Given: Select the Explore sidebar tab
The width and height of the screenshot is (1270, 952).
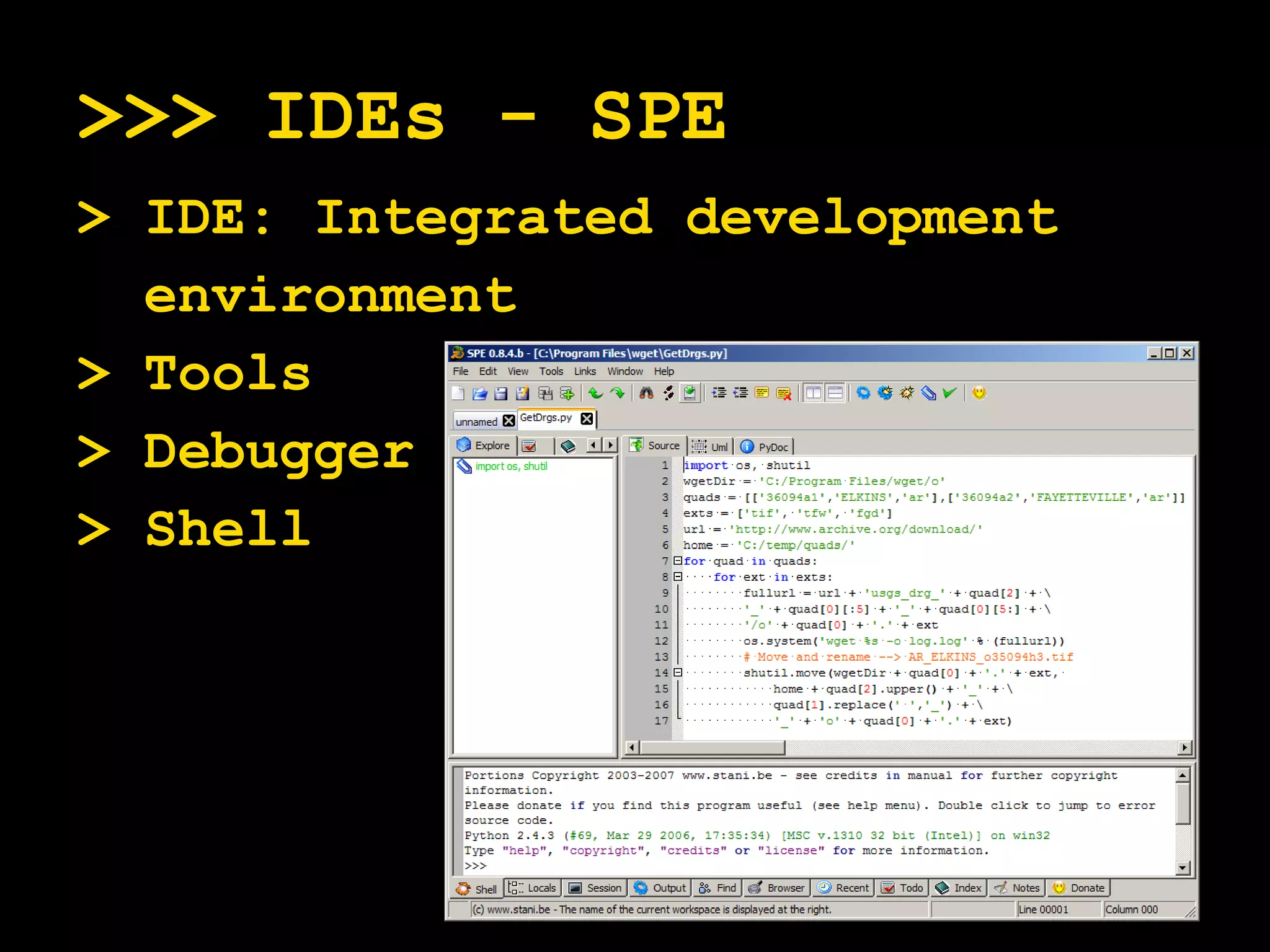Looking at the screenshot, I should point(484,446).
